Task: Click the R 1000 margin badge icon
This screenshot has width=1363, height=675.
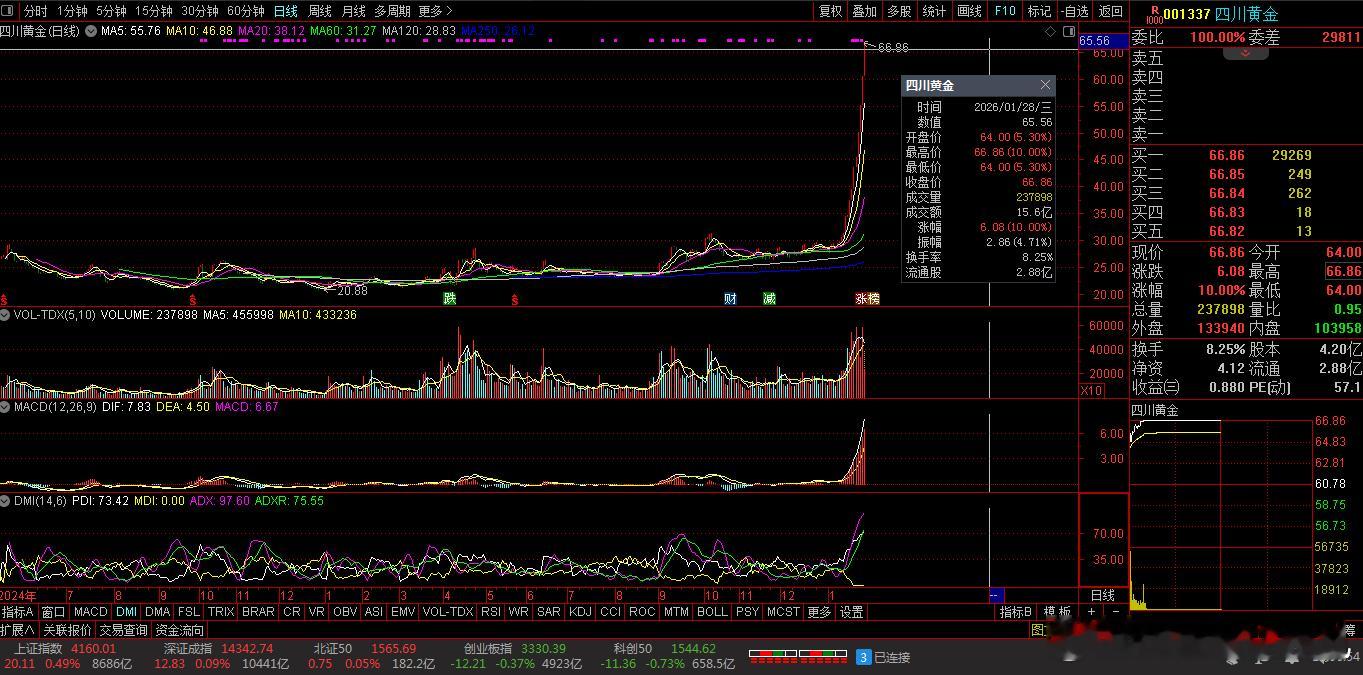Action: point(1153,13)
